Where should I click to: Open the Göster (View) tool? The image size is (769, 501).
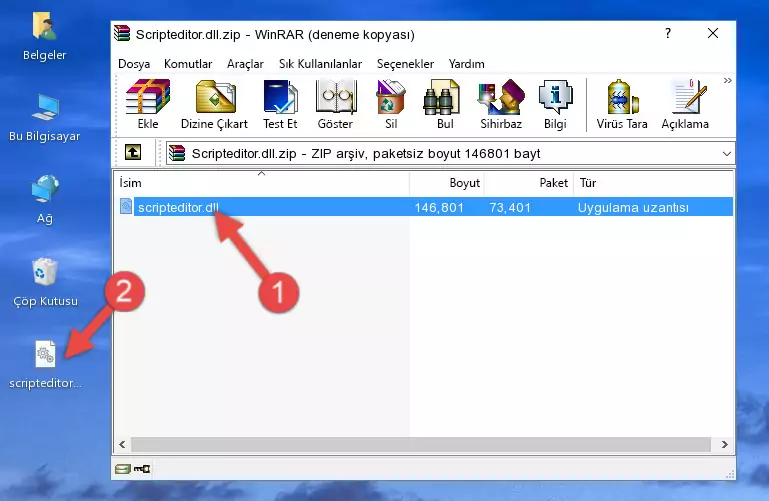[x=335, y=104]
